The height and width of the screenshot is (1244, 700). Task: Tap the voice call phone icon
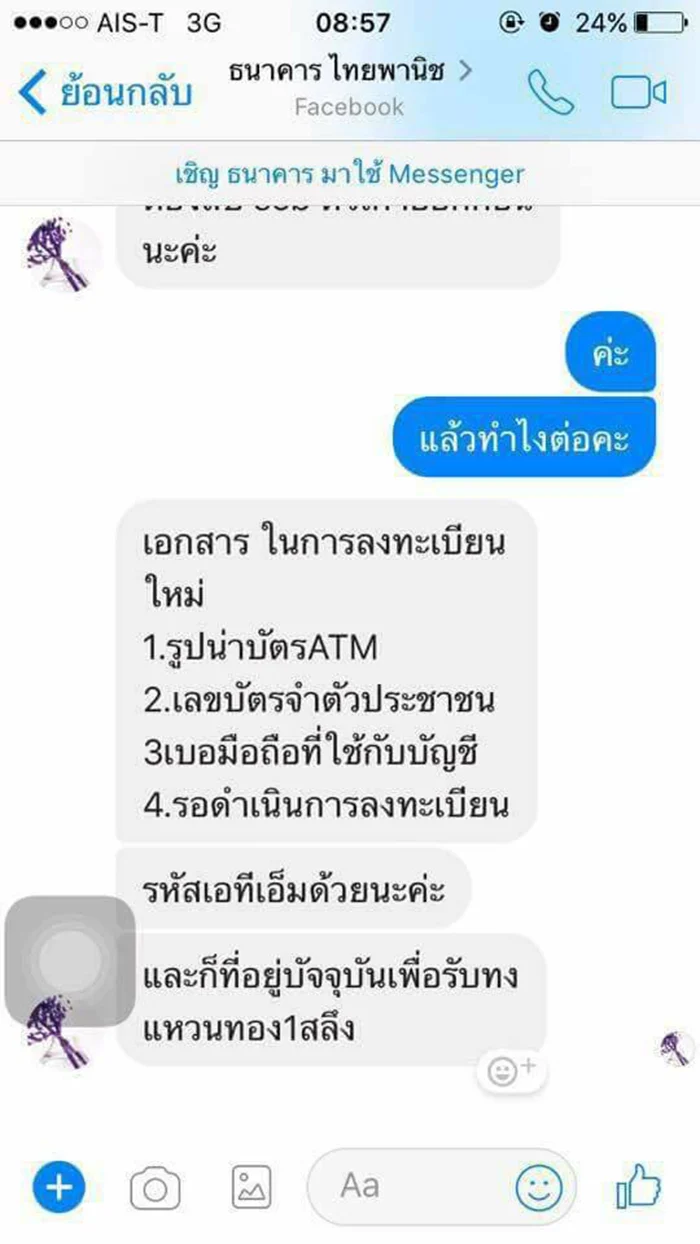tap(551, 92)
